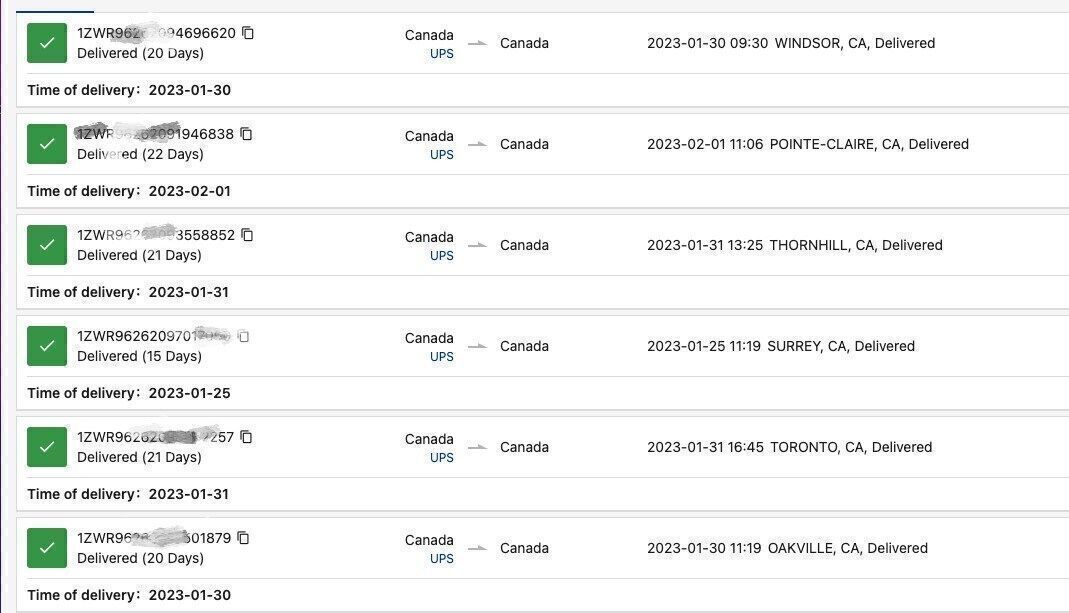Viewport: 1069px width, 613px height.
Task: Click the green delivered checkmark for the Pointe-Claire shipment
Action: click(47, 144)
